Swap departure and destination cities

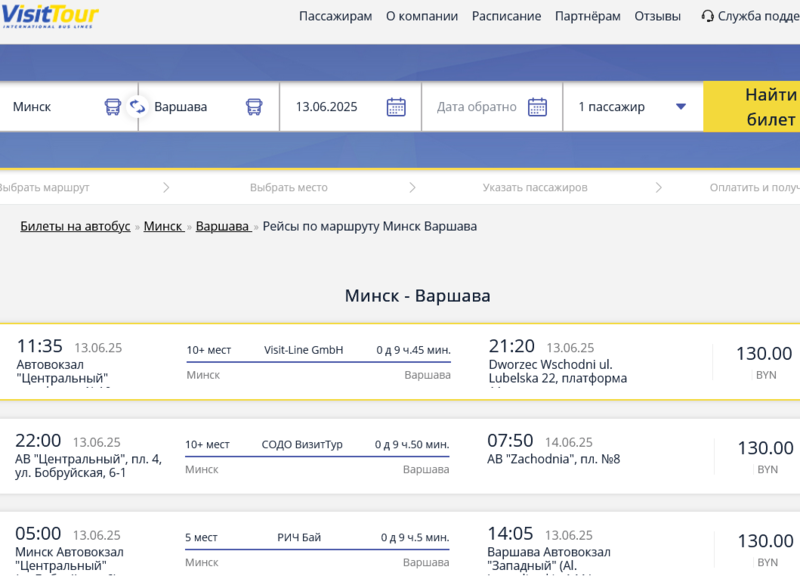coord(138,107)
